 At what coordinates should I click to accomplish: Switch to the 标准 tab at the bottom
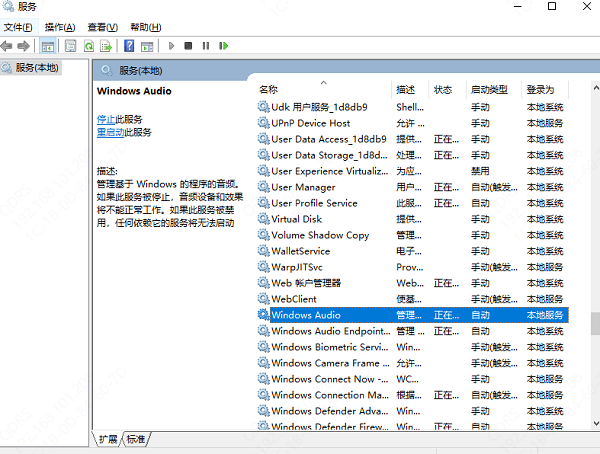pyautogui.click(x=136, y=439)
